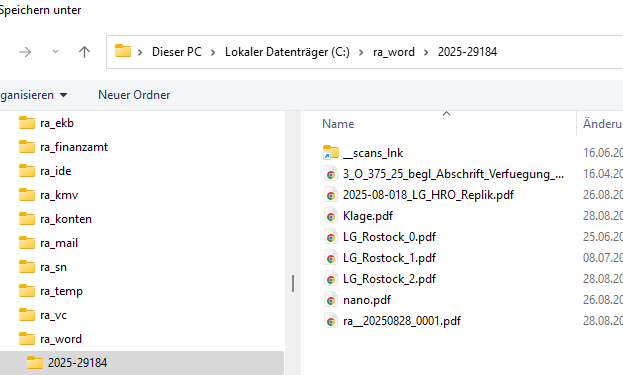Click the date cell of Klage.pdf row
Screen dimensions: 623x375
602,216
